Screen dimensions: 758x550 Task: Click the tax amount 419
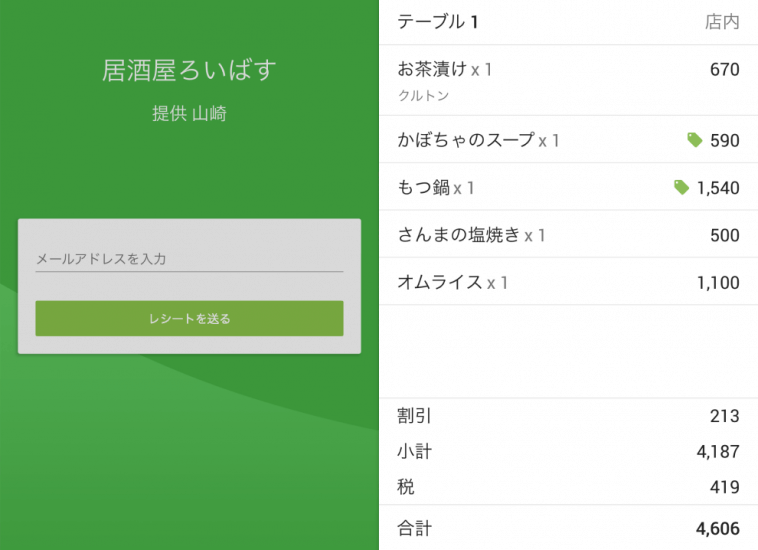(x=725, y=487)
